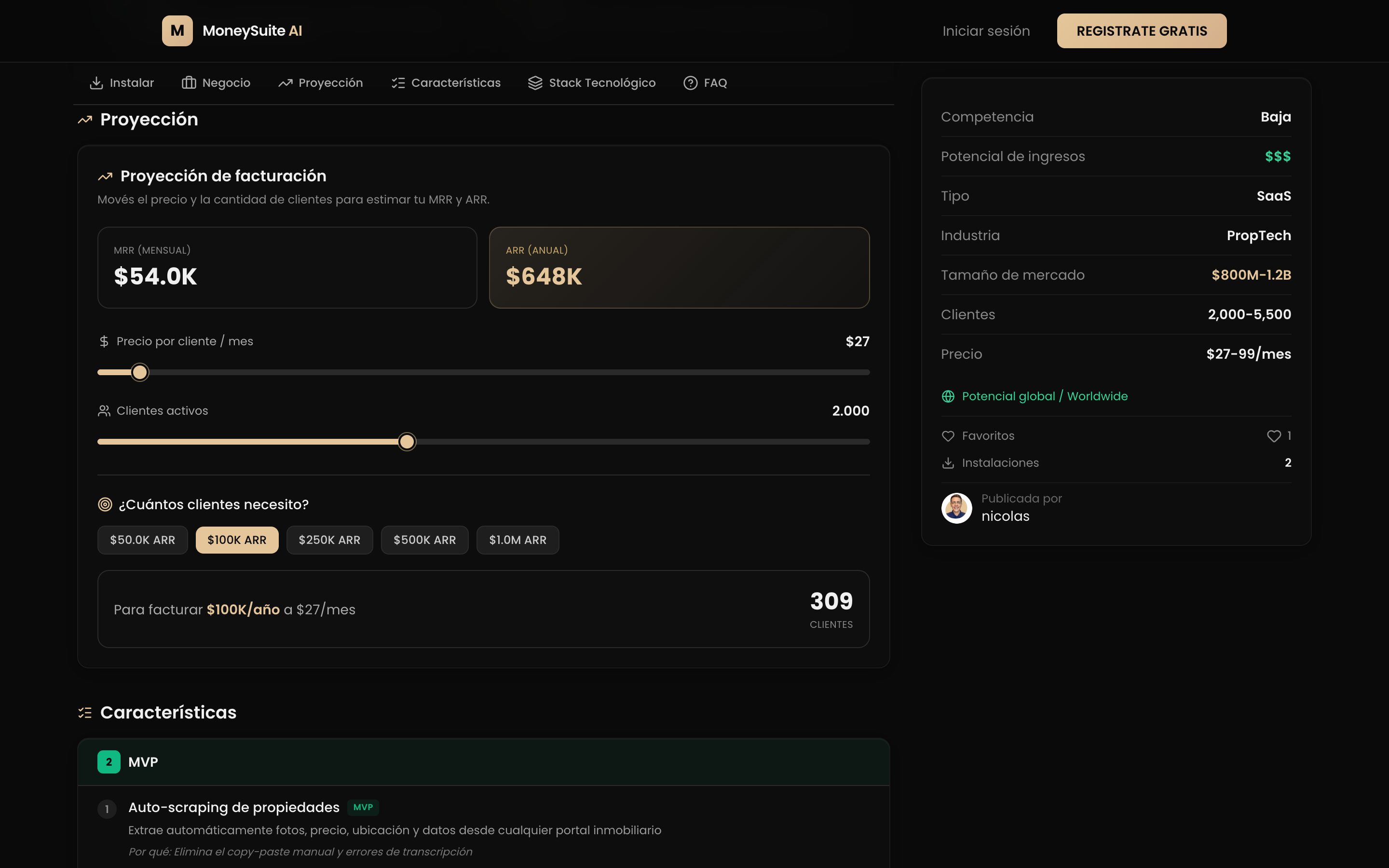Click the FAQ question-mark icon
1389x868 pixels.
point(691,83)
